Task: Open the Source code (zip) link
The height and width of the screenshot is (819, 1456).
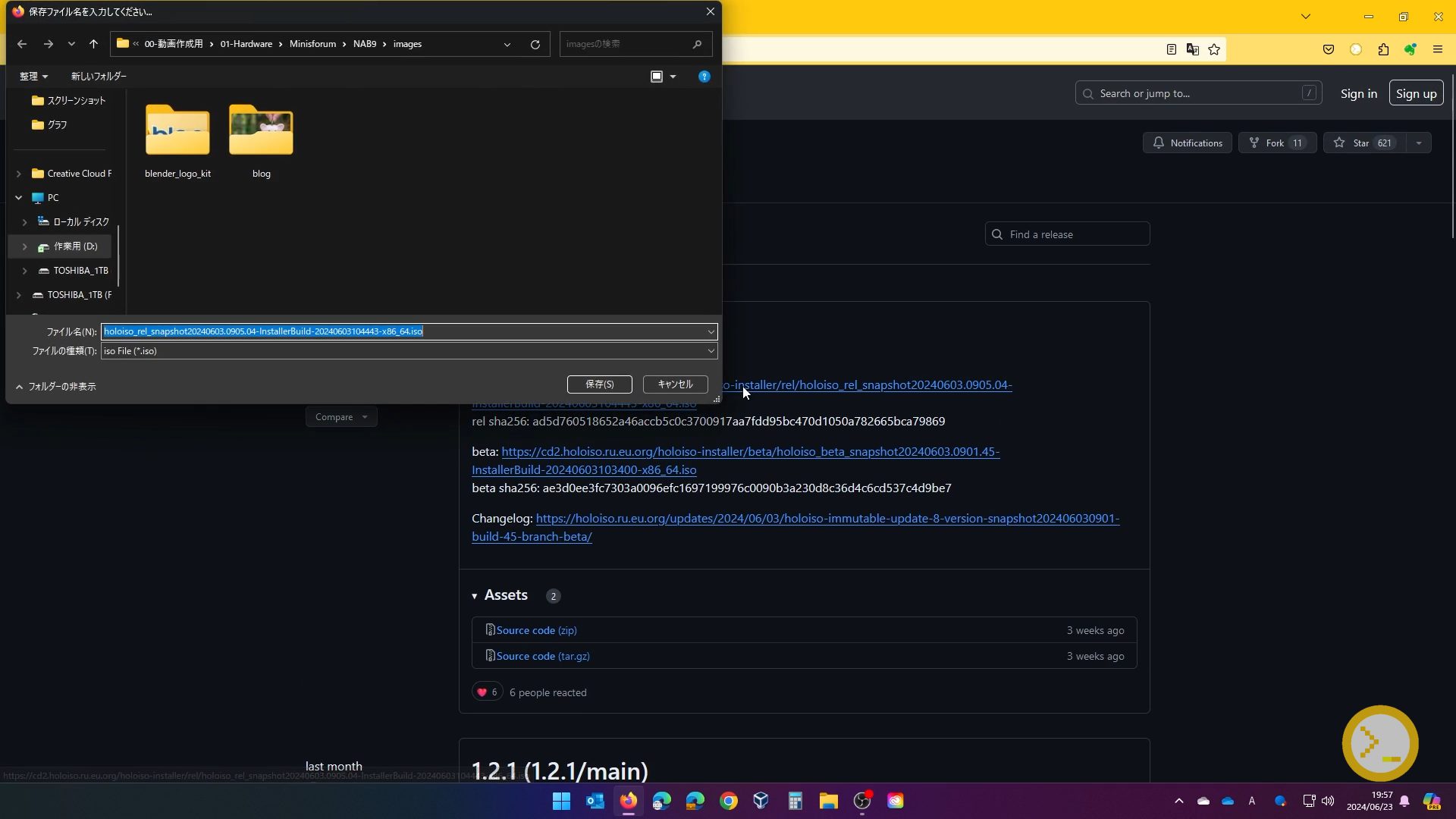Action: (x=536, y=630)
